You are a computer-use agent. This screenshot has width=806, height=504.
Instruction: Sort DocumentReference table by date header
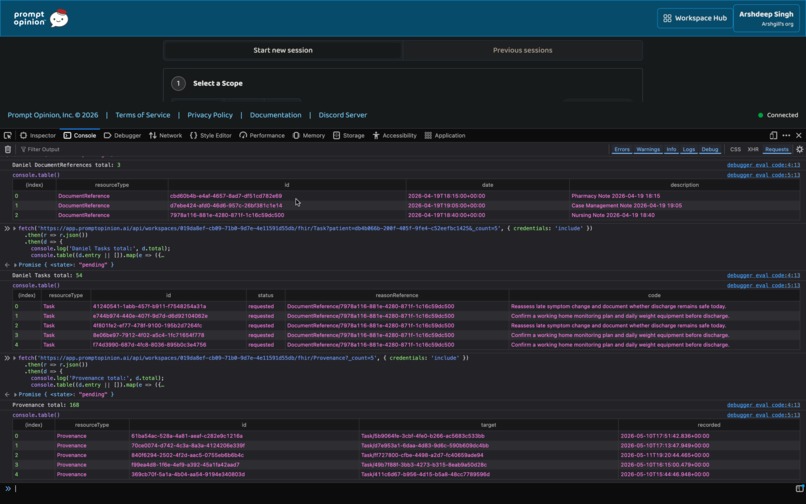(x=487, y=185)
